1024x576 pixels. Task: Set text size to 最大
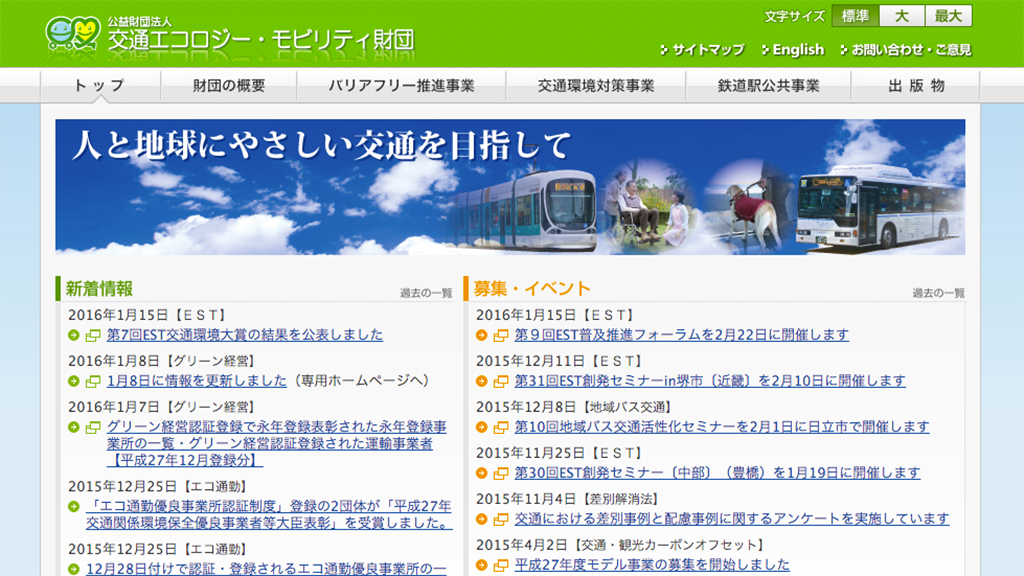coord(948,16)
